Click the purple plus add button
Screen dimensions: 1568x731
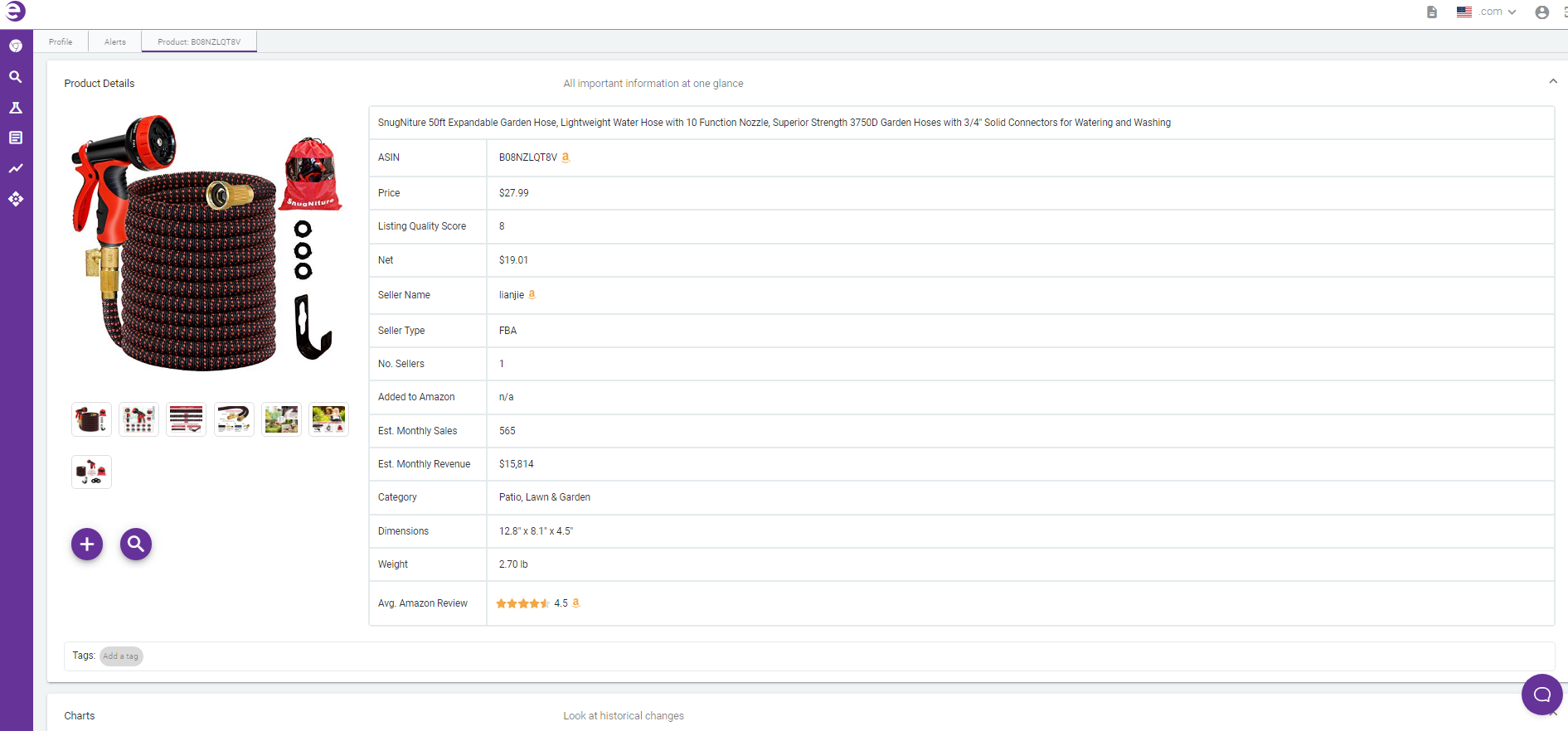click(x=87, y=544)
